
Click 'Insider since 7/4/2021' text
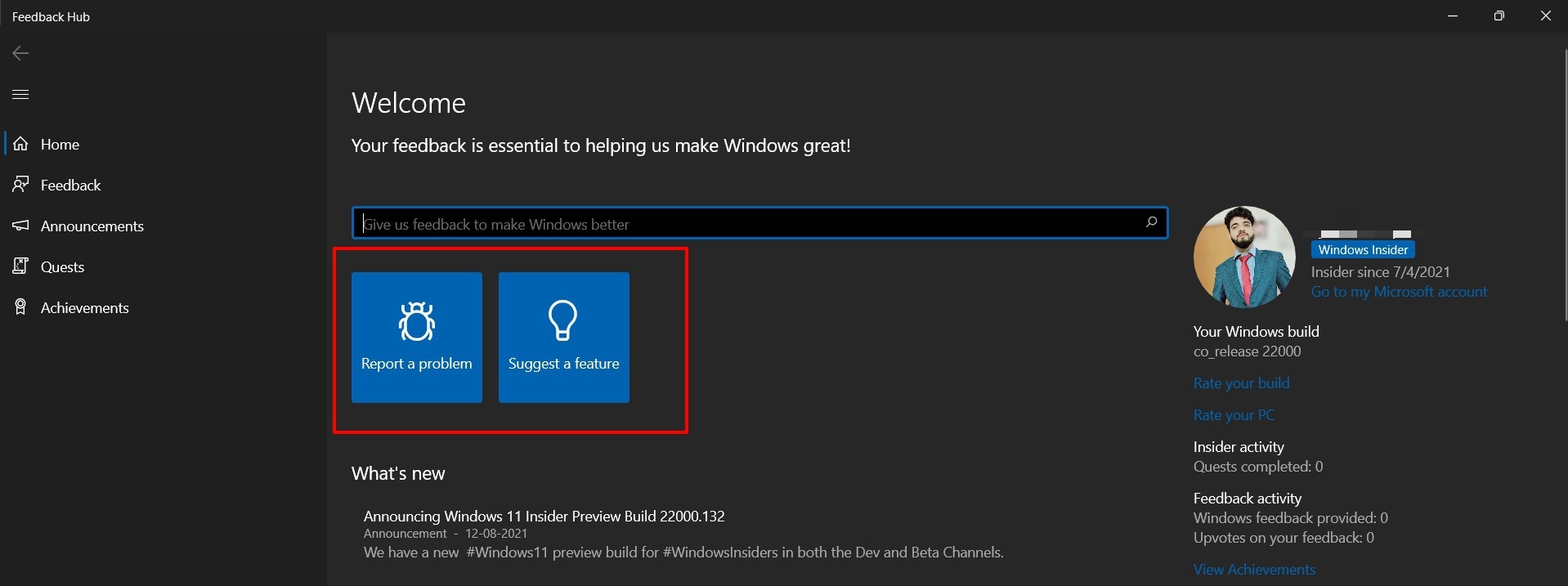point(1380,272)
